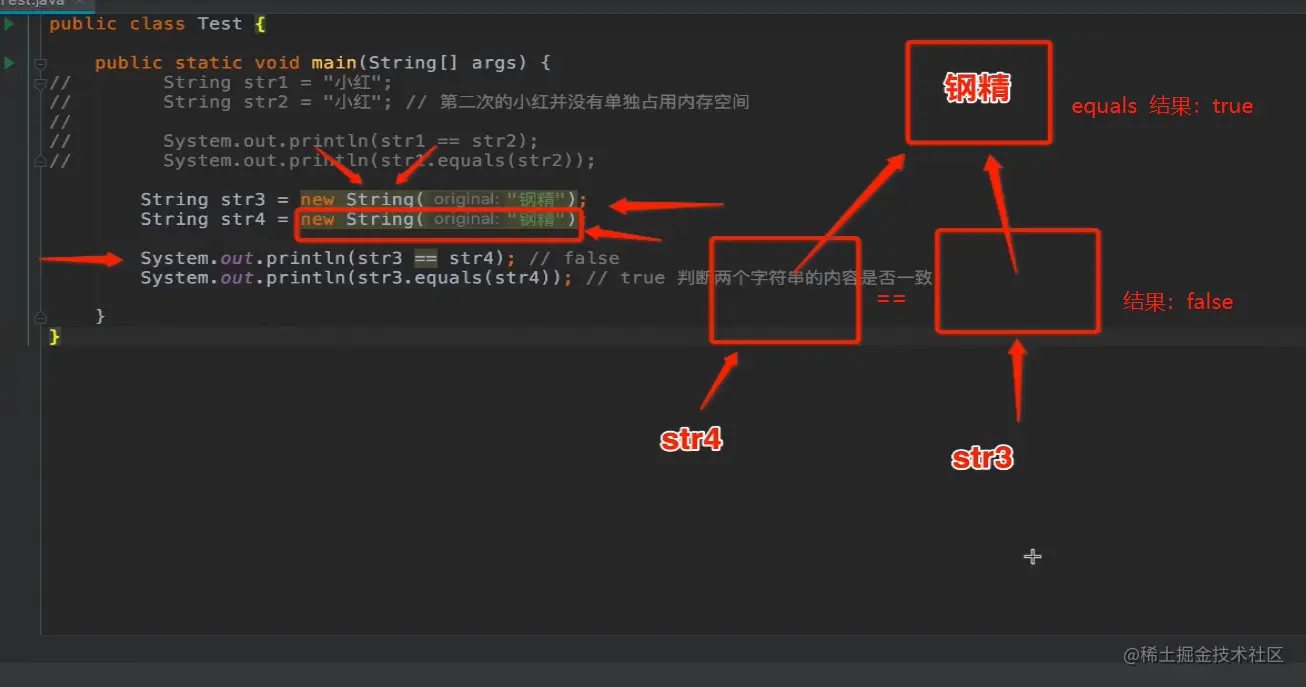Click the red 'str3' annotation label

pyautogui.click(x=981, y=458)
